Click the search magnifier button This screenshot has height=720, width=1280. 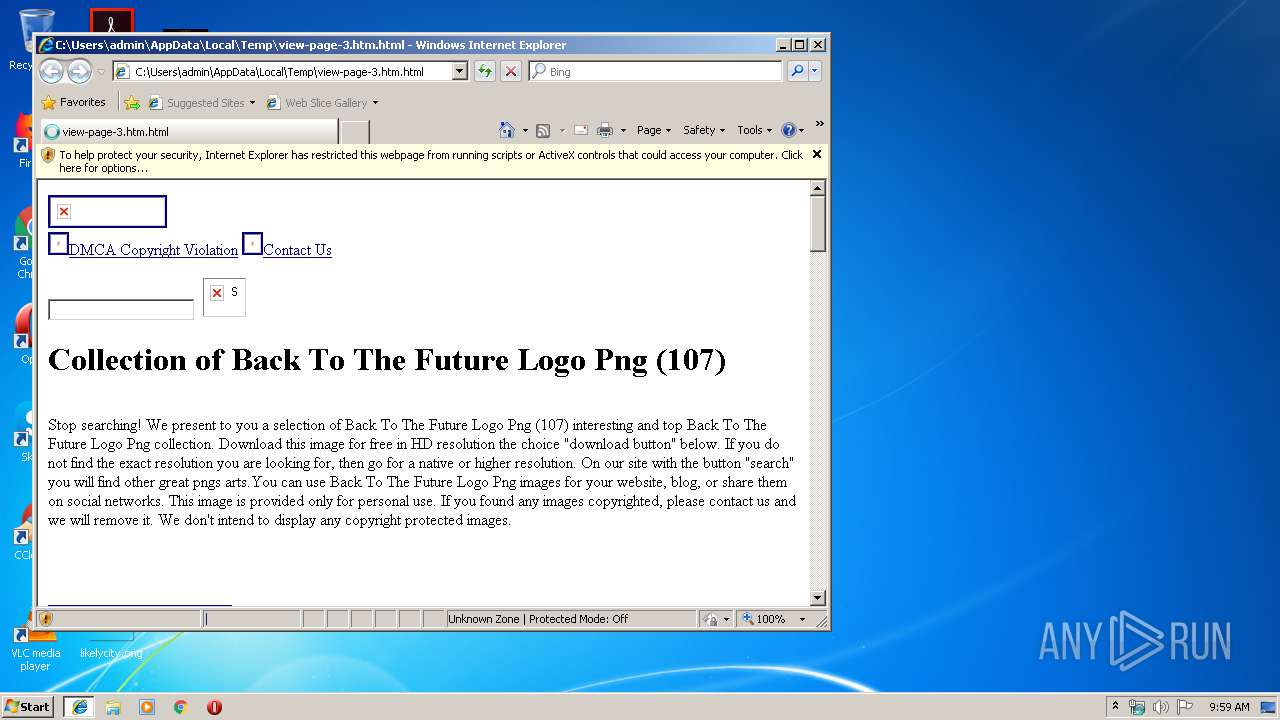coord(797,71)
